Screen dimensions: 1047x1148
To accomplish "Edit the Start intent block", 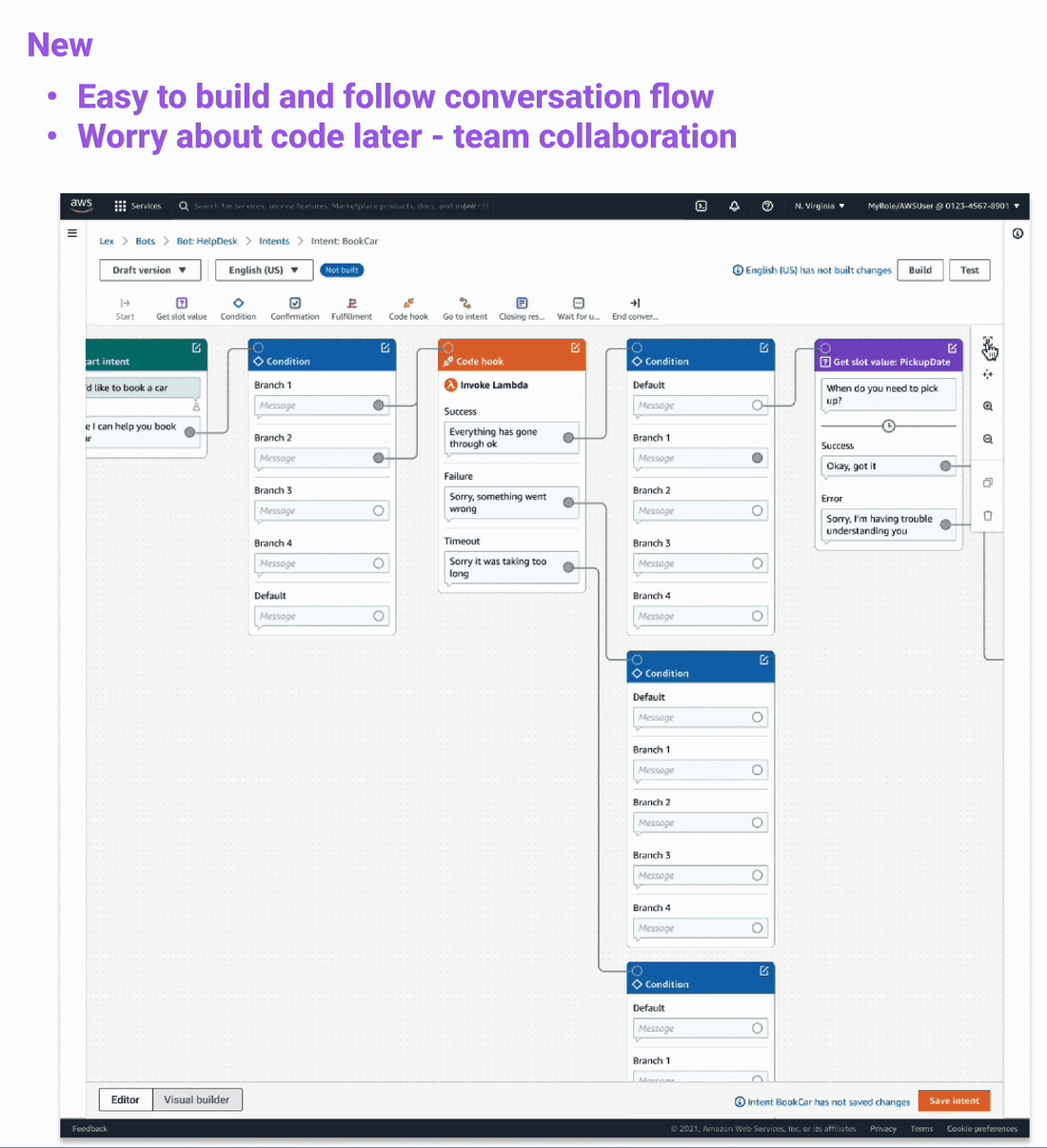I will [x=196, y=348].
